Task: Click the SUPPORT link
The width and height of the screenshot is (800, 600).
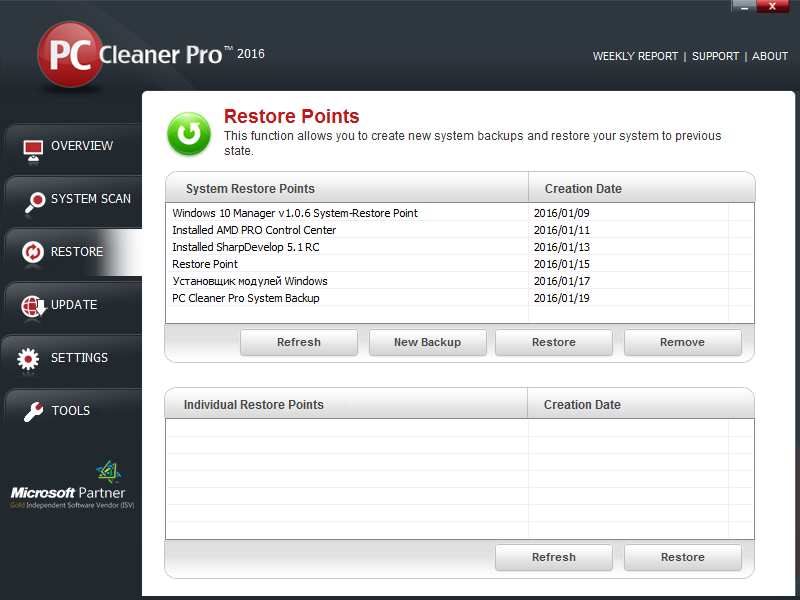Action: pos(715,56)
